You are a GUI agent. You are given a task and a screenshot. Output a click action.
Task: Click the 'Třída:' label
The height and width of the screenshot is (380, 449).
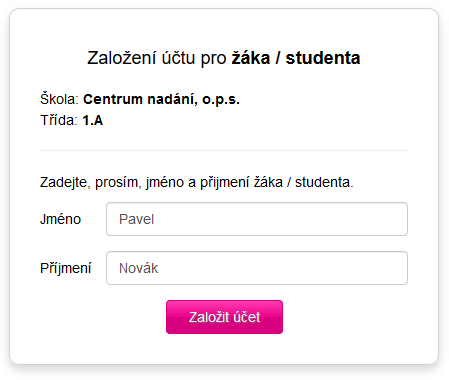tap(59, 120)
